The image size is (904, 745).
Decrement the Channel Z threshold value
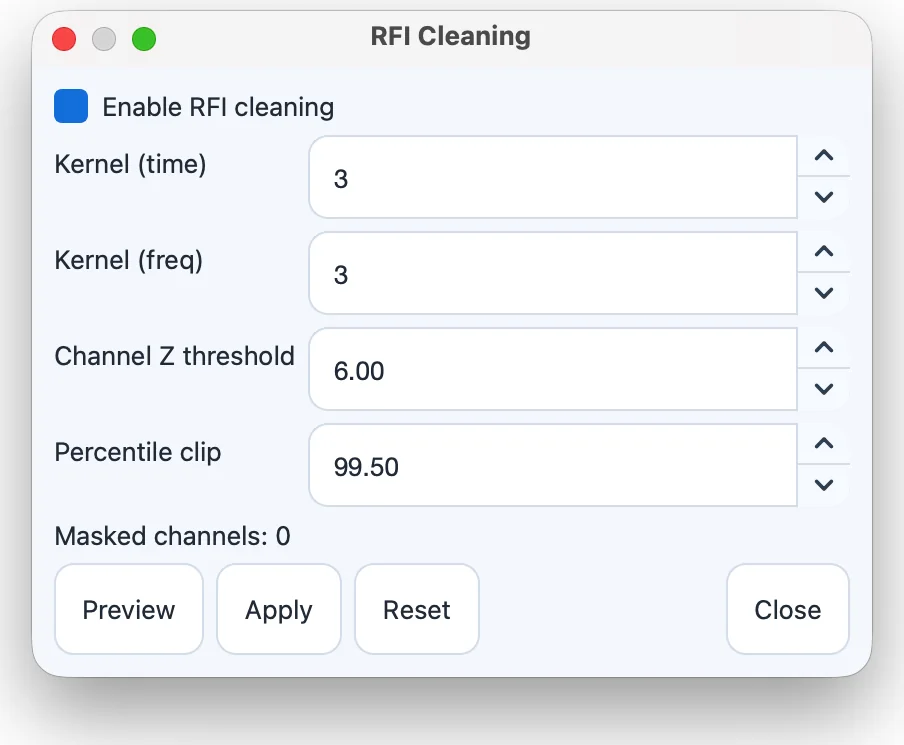click(x=824, y=389)
